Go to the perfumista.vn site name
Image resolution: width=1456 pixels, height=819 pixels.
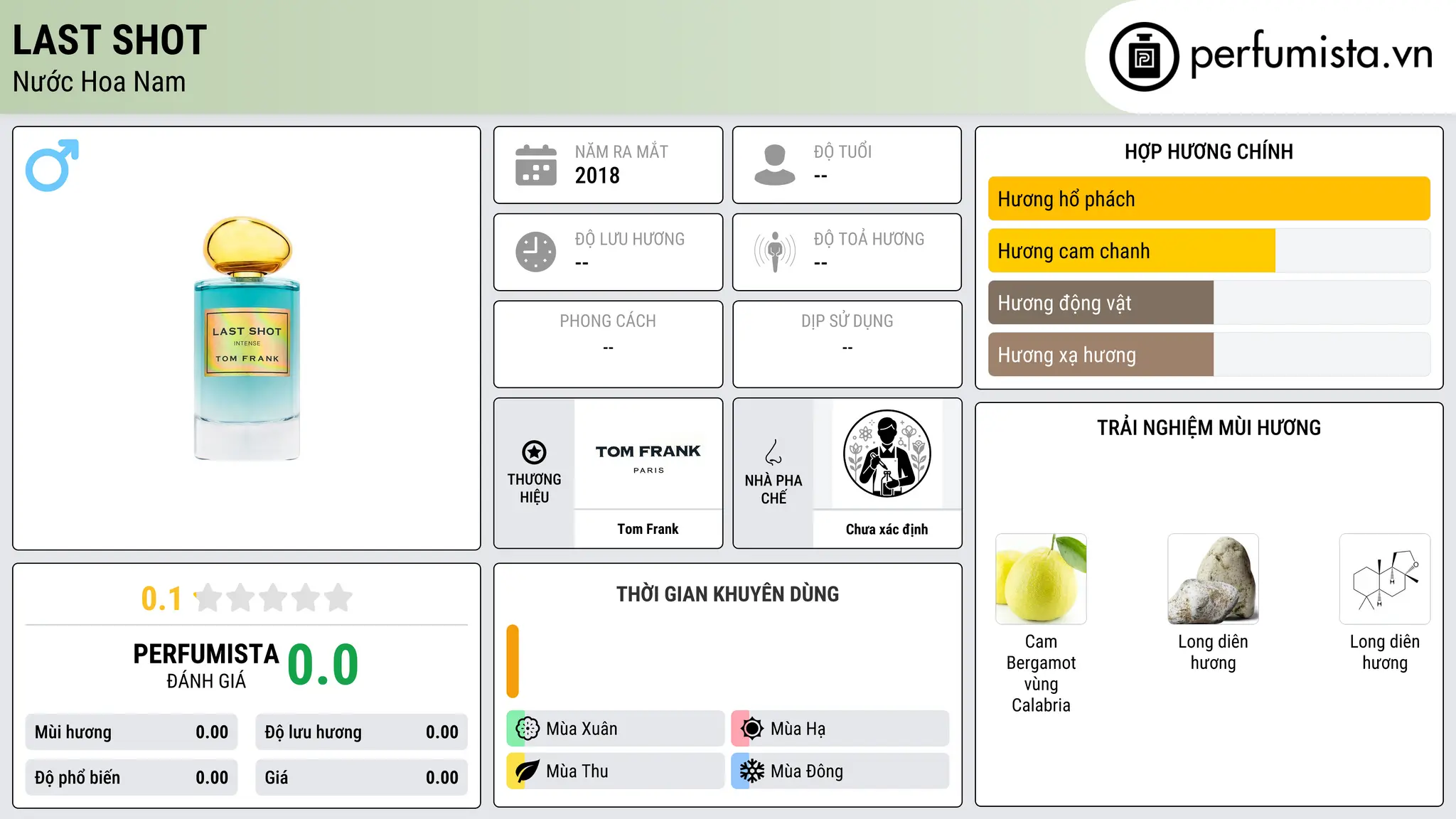1311,55
